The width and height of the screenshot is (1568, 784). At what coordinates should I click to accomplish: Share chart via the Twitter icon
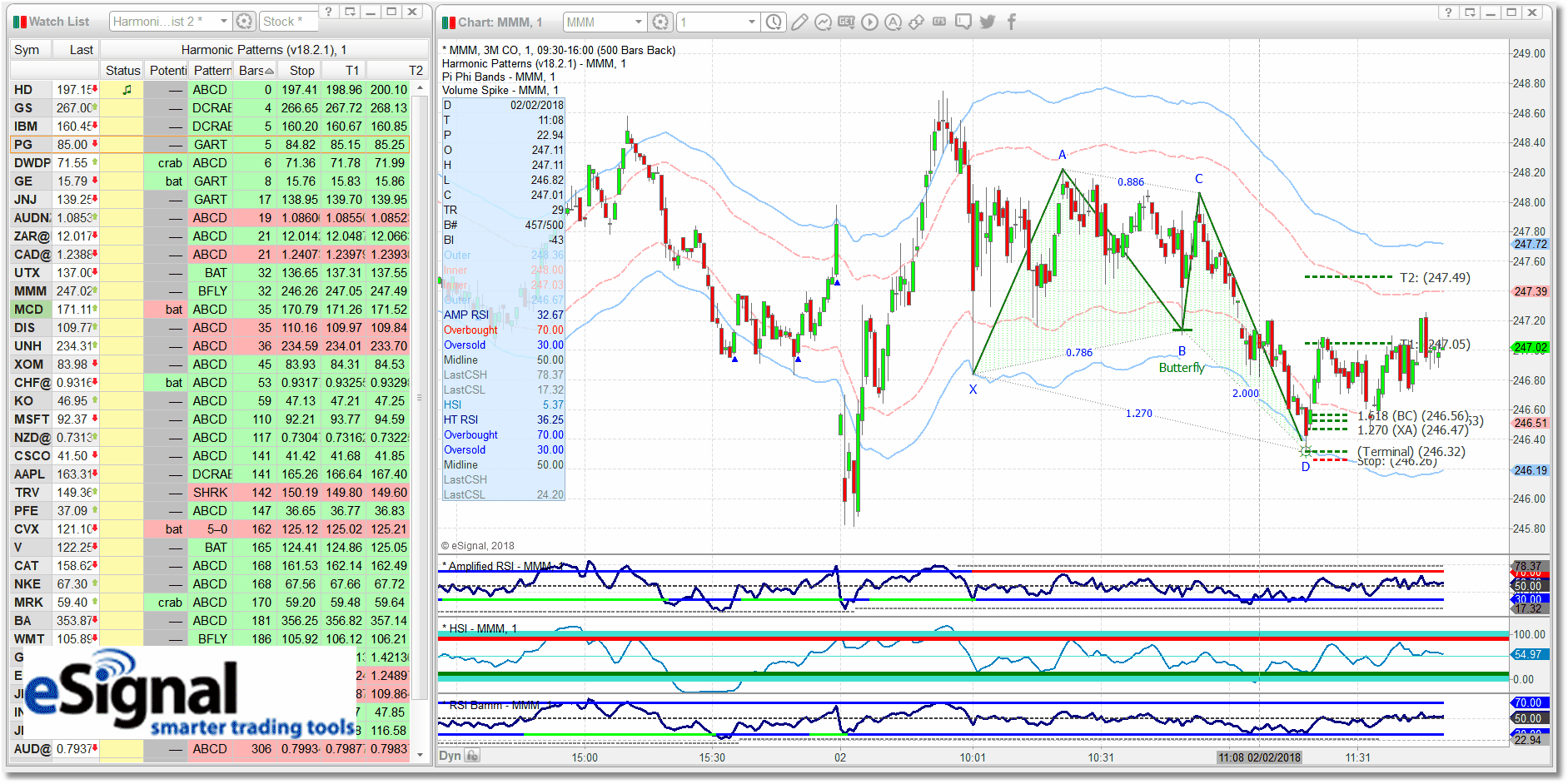coord(987,22)
